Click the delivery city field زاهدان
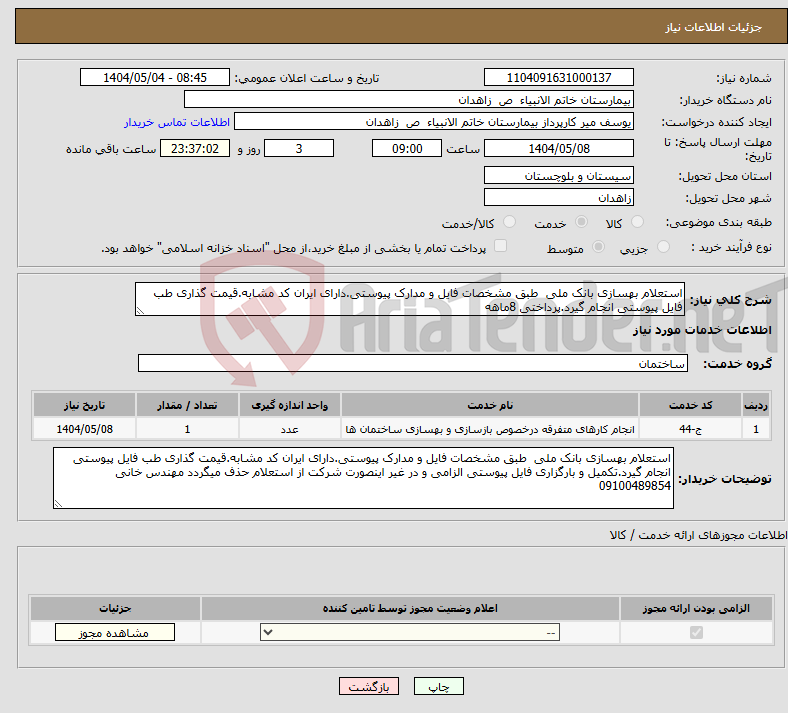This screenshot has width=788, height=713. click(x=559, y=197)
